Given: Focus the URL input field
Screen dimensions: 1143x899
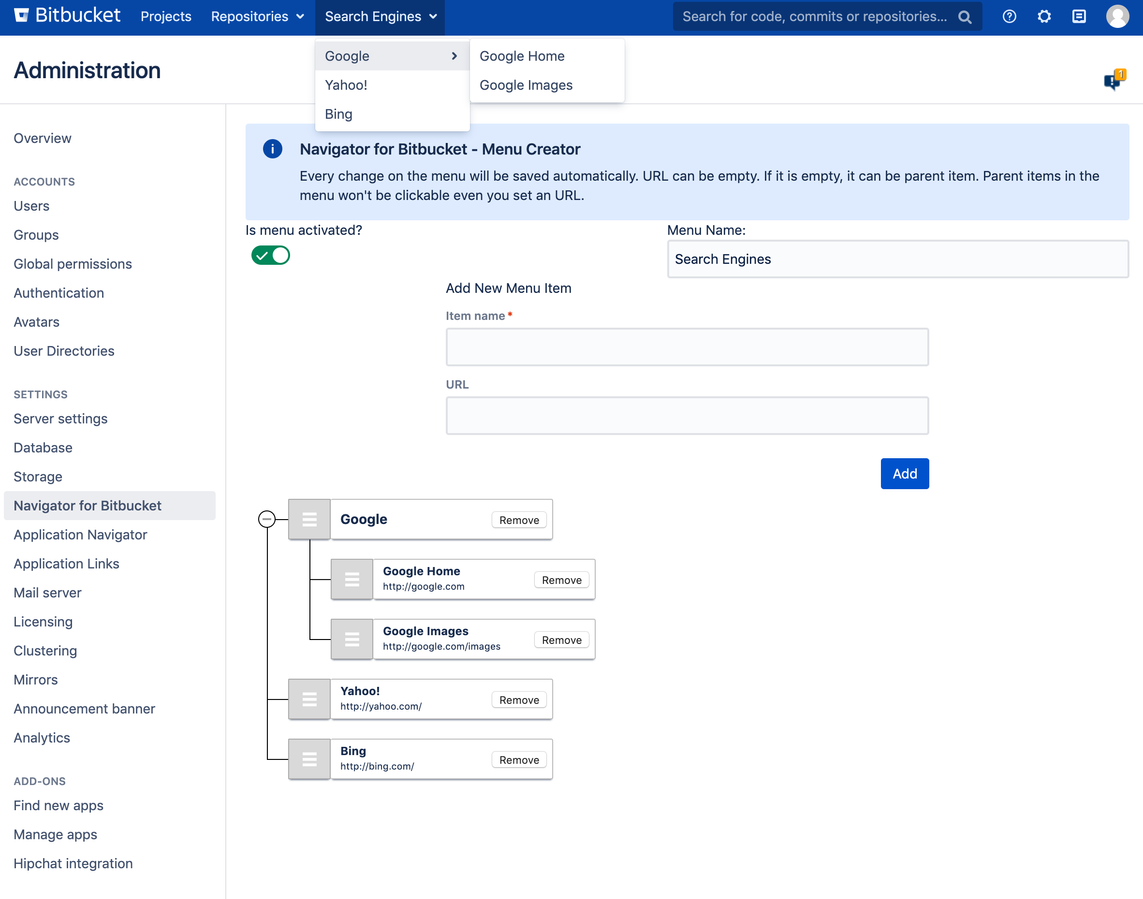Looking at the screenshot, I should [687, 416].
